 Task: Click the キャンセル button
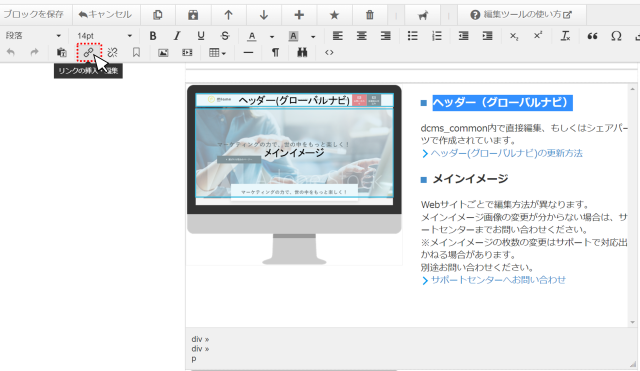pos(105,15)
